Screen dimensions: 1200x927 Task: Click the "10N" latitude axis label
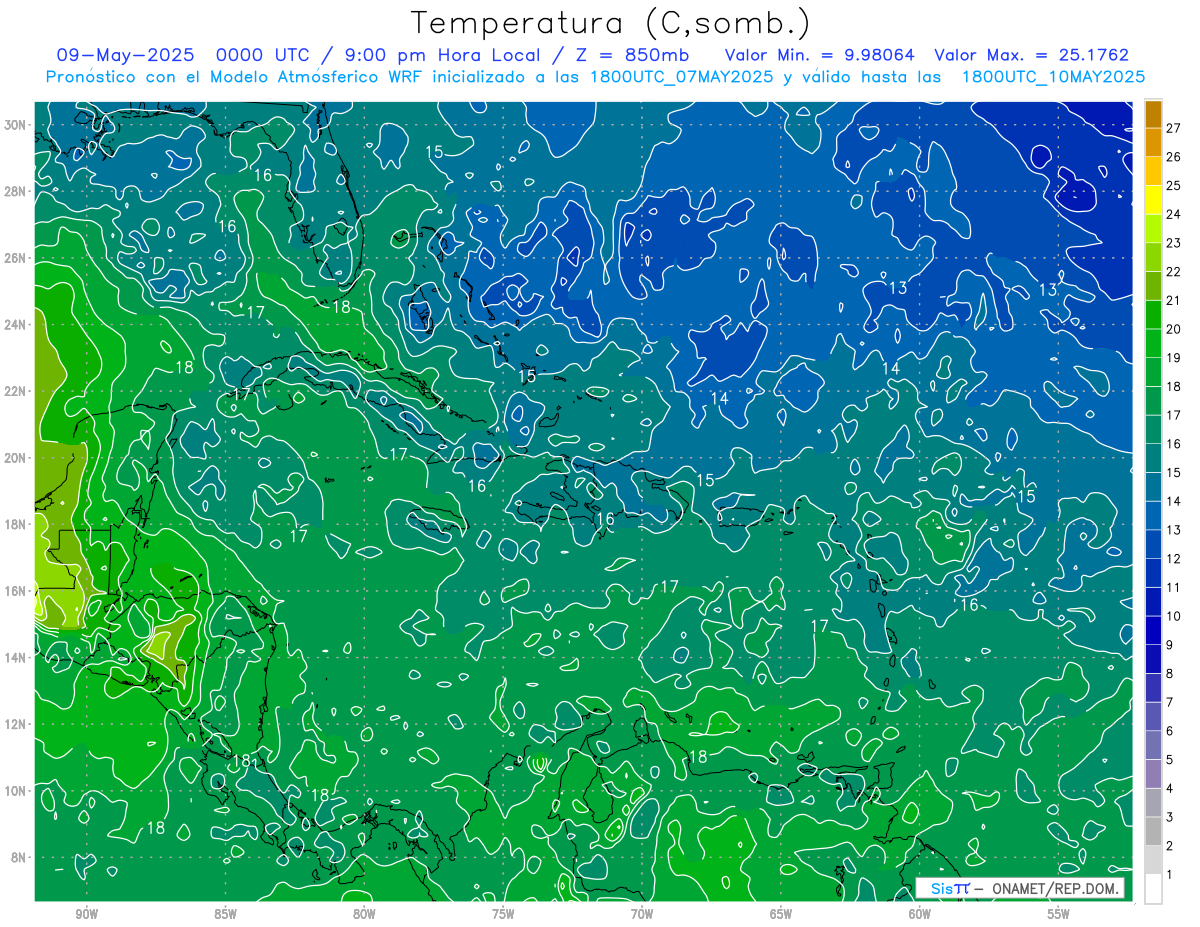pos(16,790)
